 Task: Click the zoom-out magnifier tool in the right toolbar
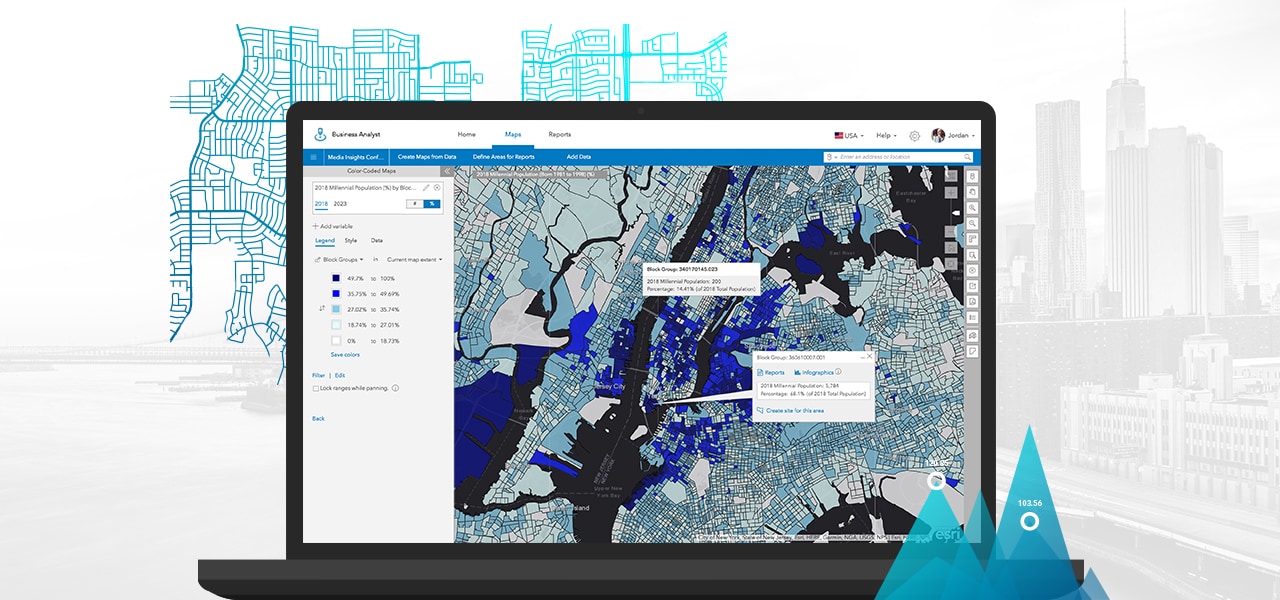[x=972, y=223]
